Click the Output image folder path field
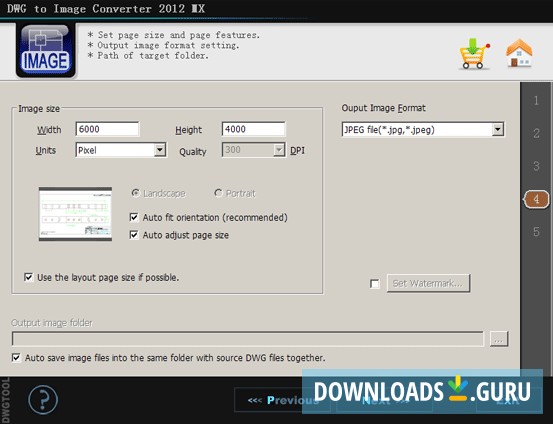This screenshot has width=553, height=424. coord(248,339)
